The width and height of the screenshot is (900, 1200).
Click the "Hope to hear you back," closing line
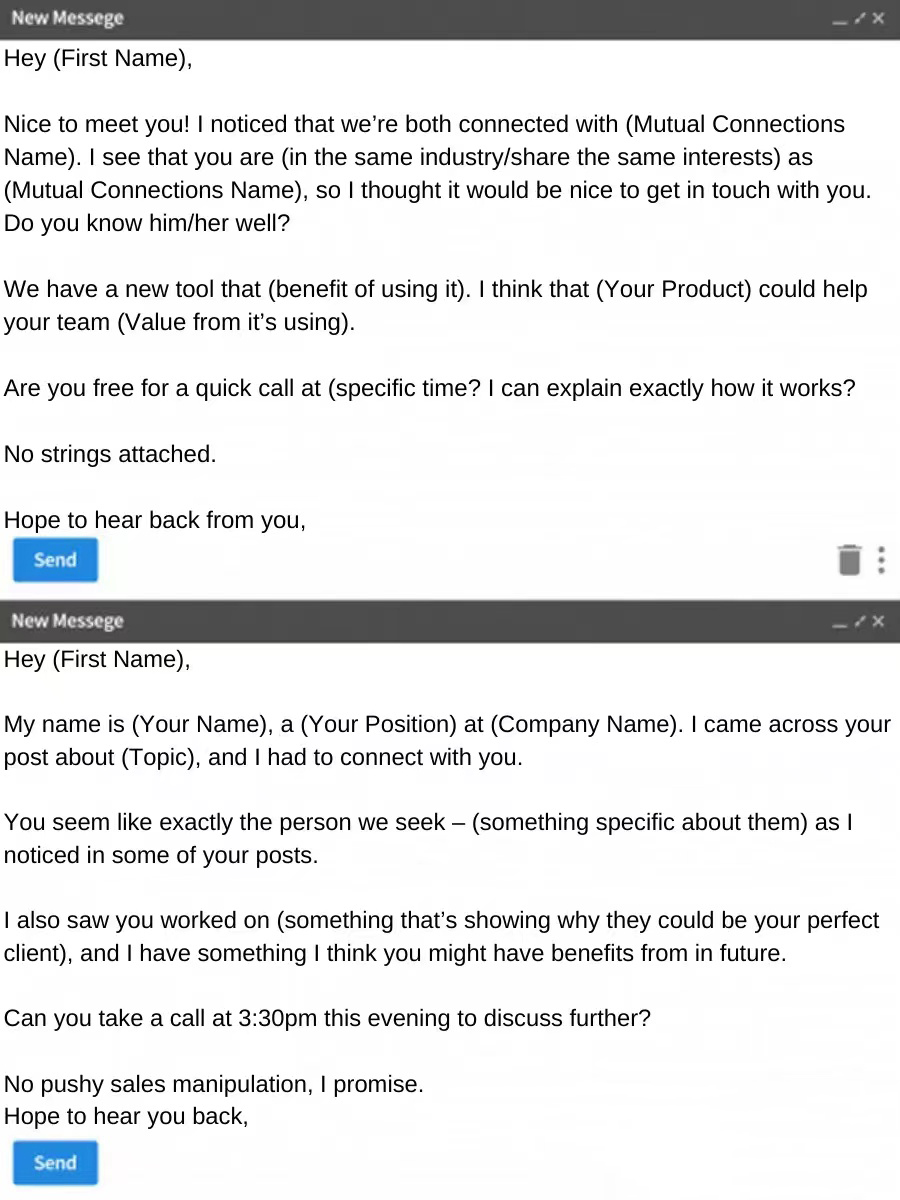pos(126,1117)
